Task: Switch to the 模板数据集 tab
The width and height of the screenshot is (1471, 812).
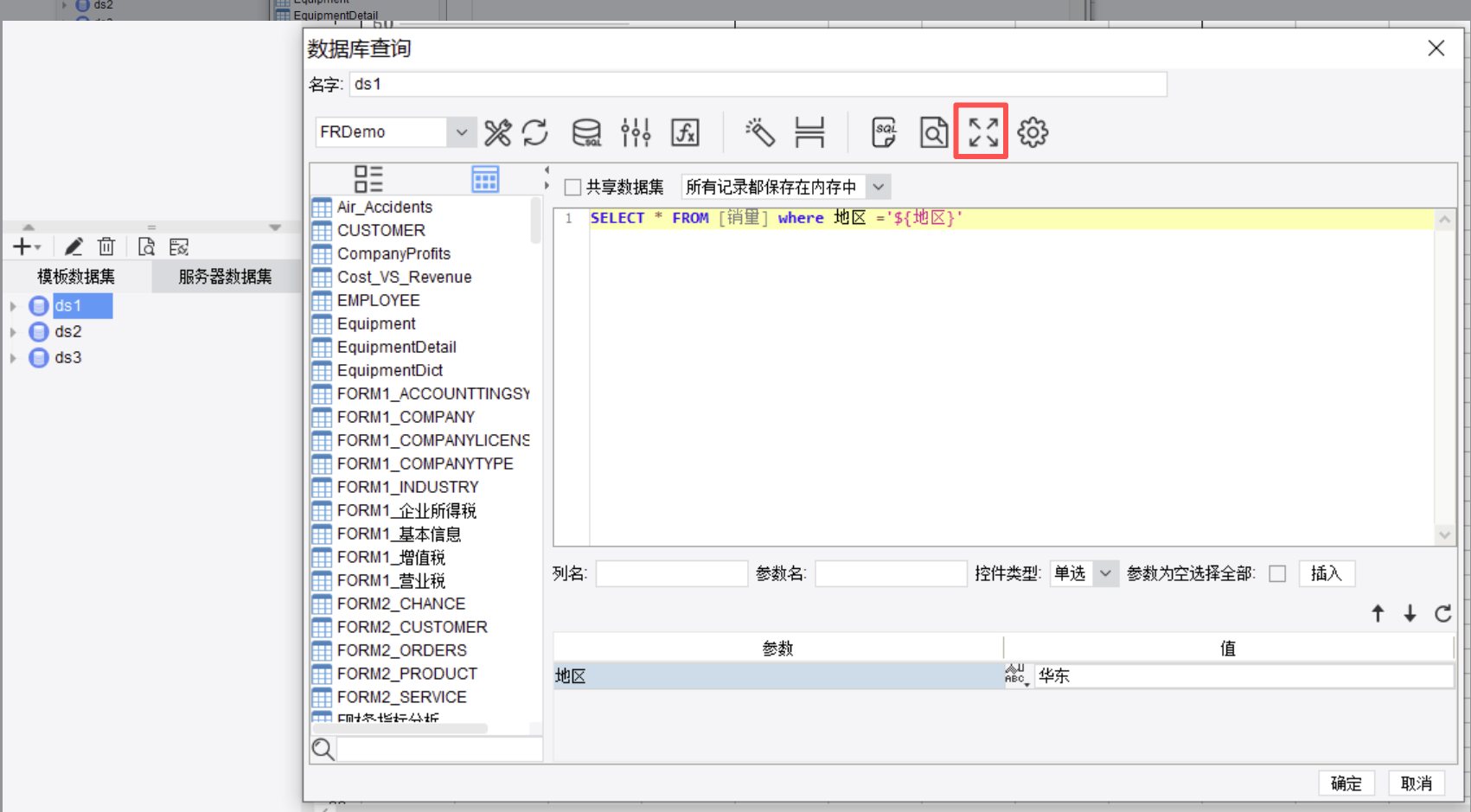Action: pos(76,277)
